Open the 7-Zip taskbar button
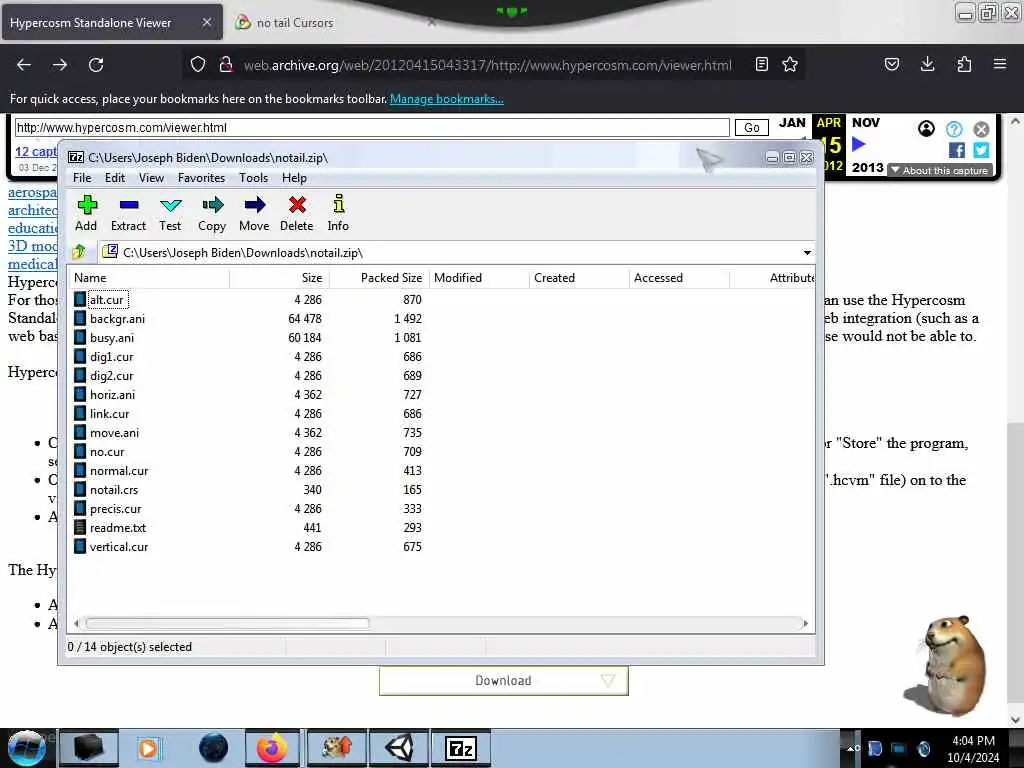 click(x=460, y=748)
